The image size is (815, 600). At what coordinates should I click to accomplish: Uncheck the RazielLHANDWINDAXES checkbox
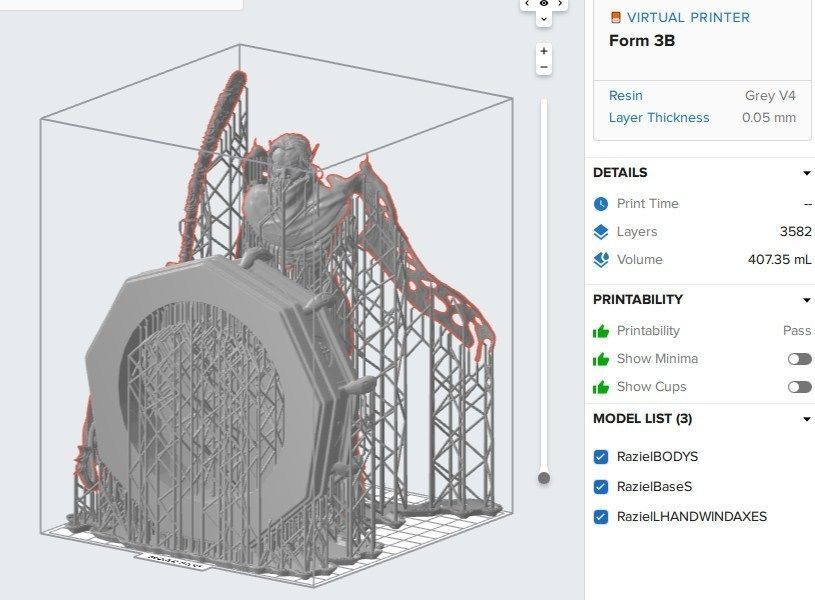pos(601,517)
